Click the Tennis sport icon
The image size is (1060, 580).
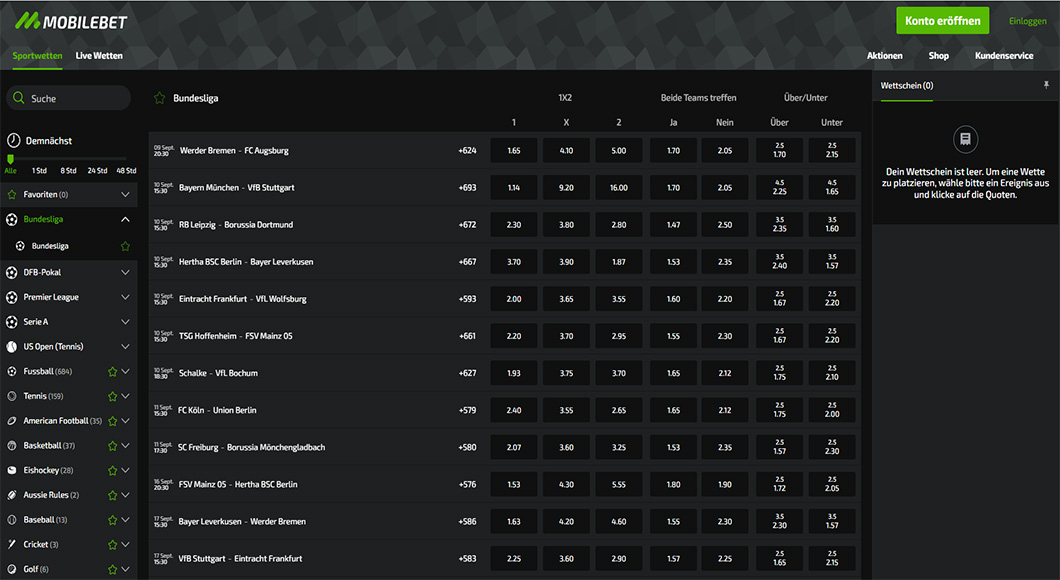pos(11,396)
